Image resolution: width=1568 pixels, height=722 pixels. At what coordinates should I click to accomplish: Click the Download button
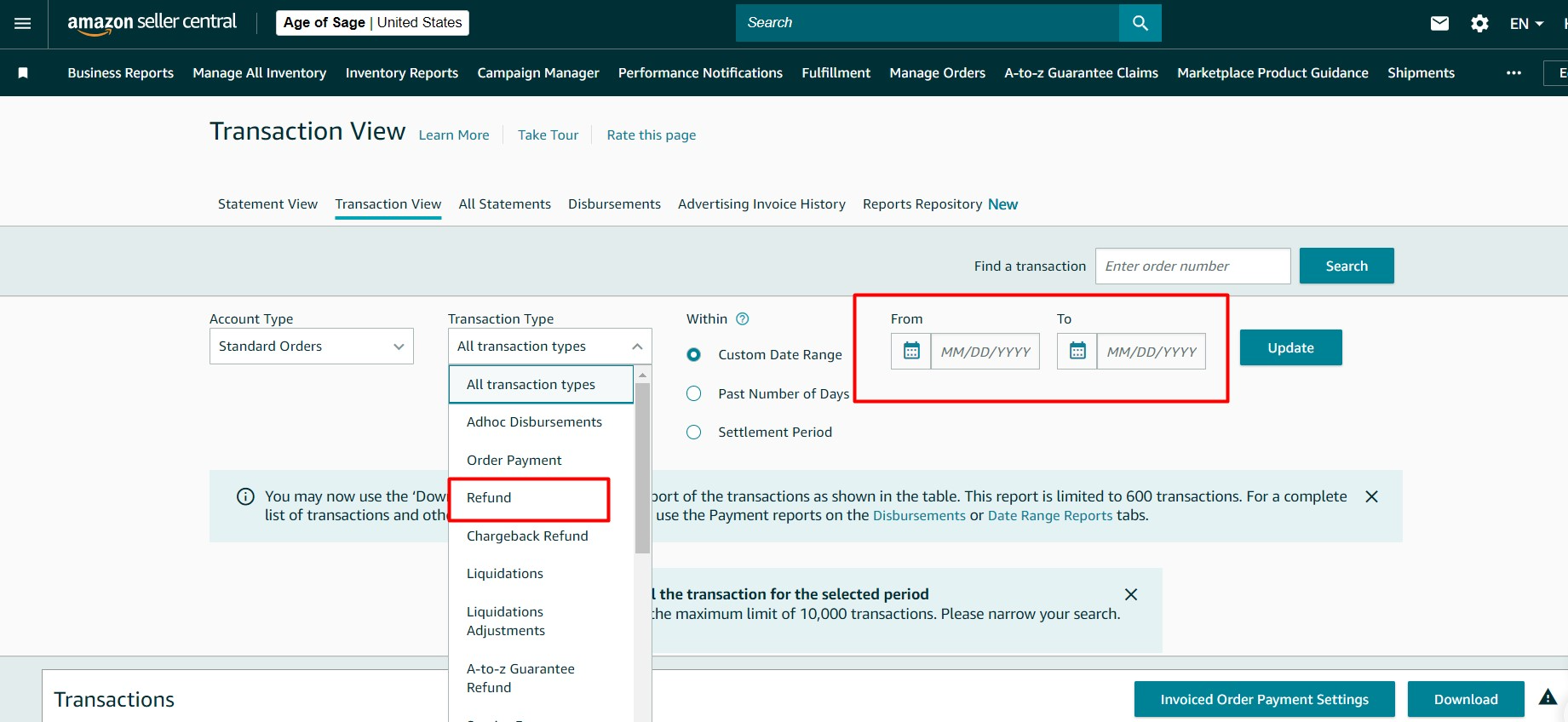1466,699
